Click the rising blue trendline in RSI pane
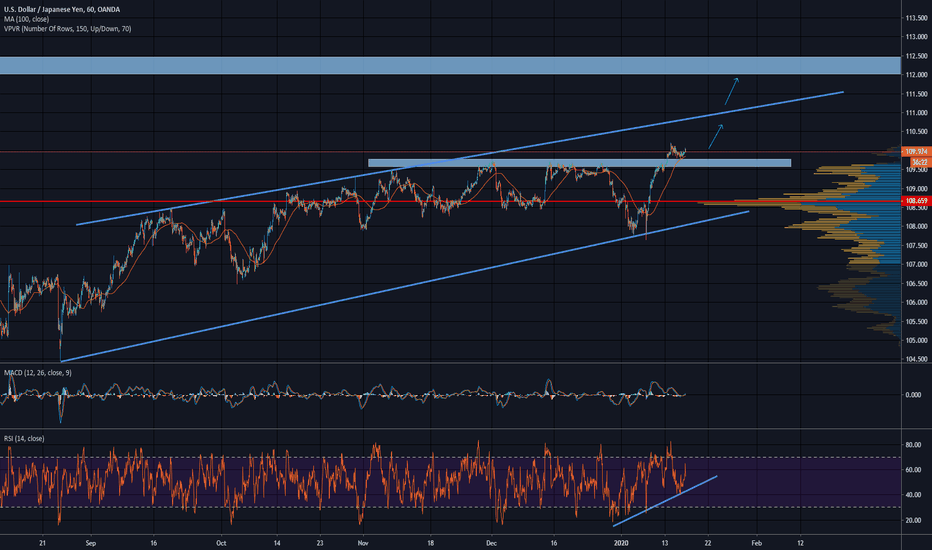This screenshot has width=932, height=550. [x=665, y=500]
